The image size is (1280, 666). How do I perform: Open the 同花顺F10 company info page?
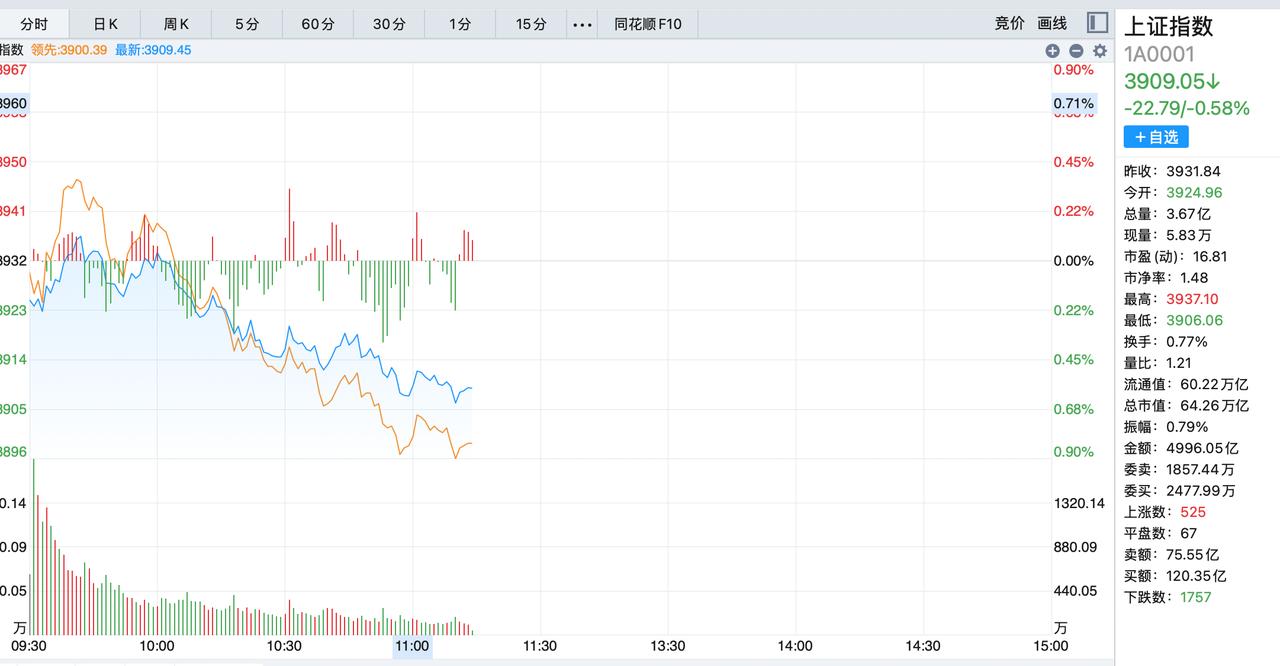[x=647, y=22]
